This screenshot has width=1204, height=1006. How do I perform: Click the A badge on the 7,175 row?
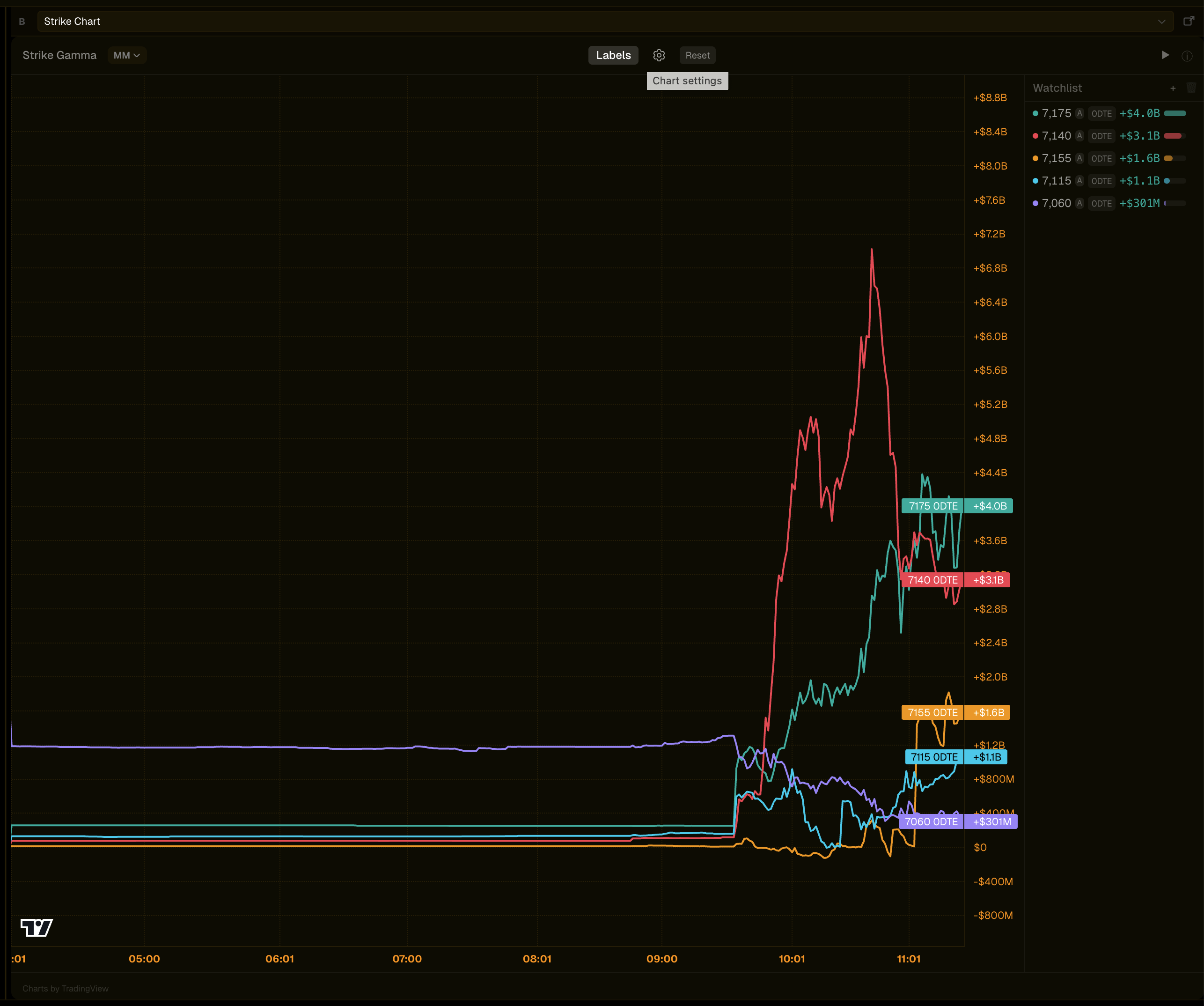[x=1079, y=113]
